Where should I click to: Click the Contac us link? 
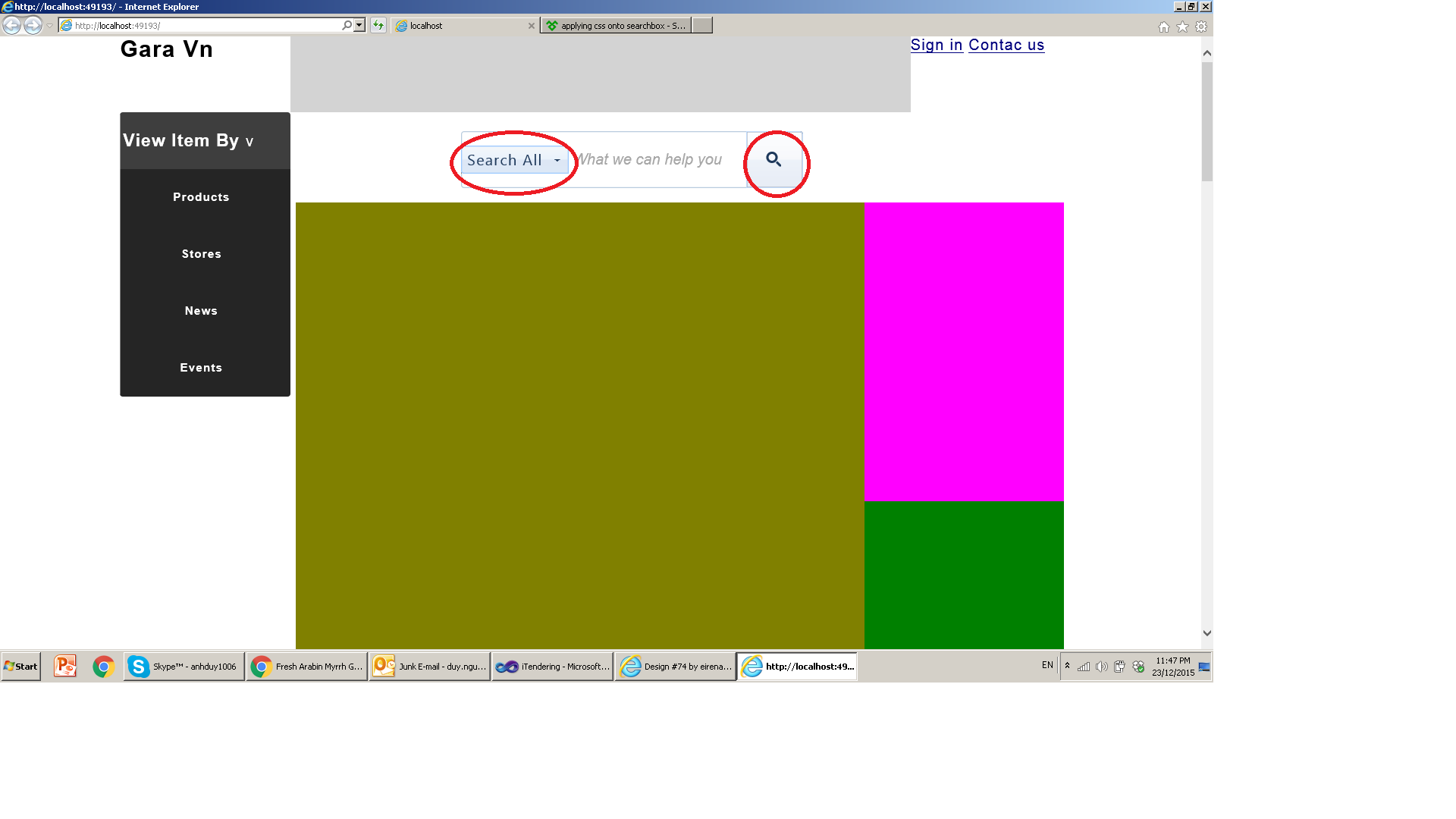1006,45
